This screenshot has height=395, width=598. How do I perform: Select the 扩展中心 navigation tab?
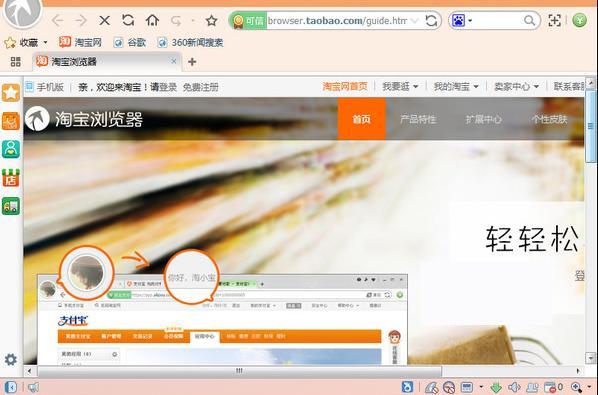point(483,119)
